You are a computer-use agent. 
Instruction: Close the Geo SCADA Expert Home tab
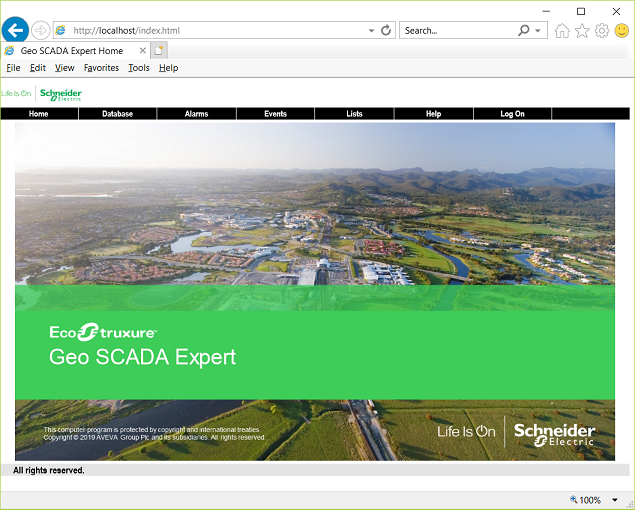[x=143, y=50]
